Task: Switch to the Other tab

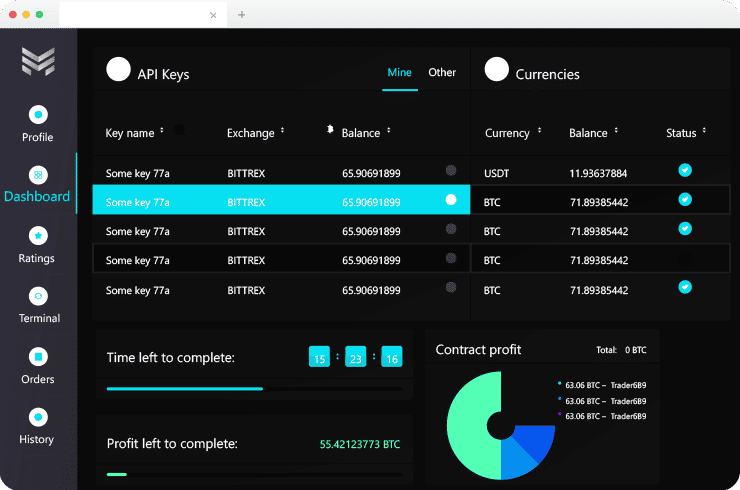Action: click(x=442, y=72)
